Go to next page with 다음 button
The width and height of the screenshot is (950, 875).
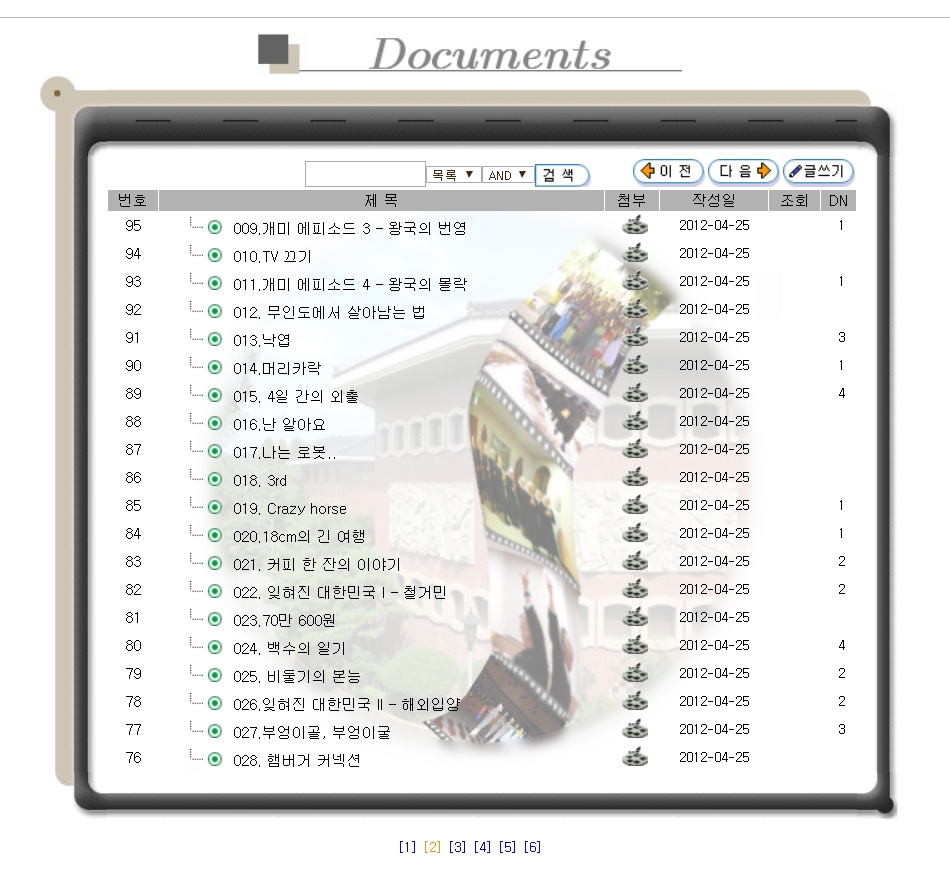coord(743,171)
